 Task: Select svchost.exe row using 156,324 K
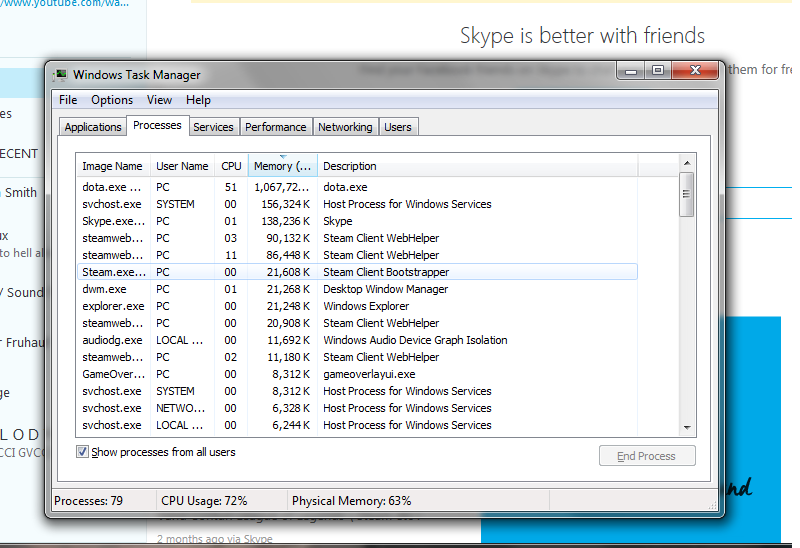[x=357, y=204]
